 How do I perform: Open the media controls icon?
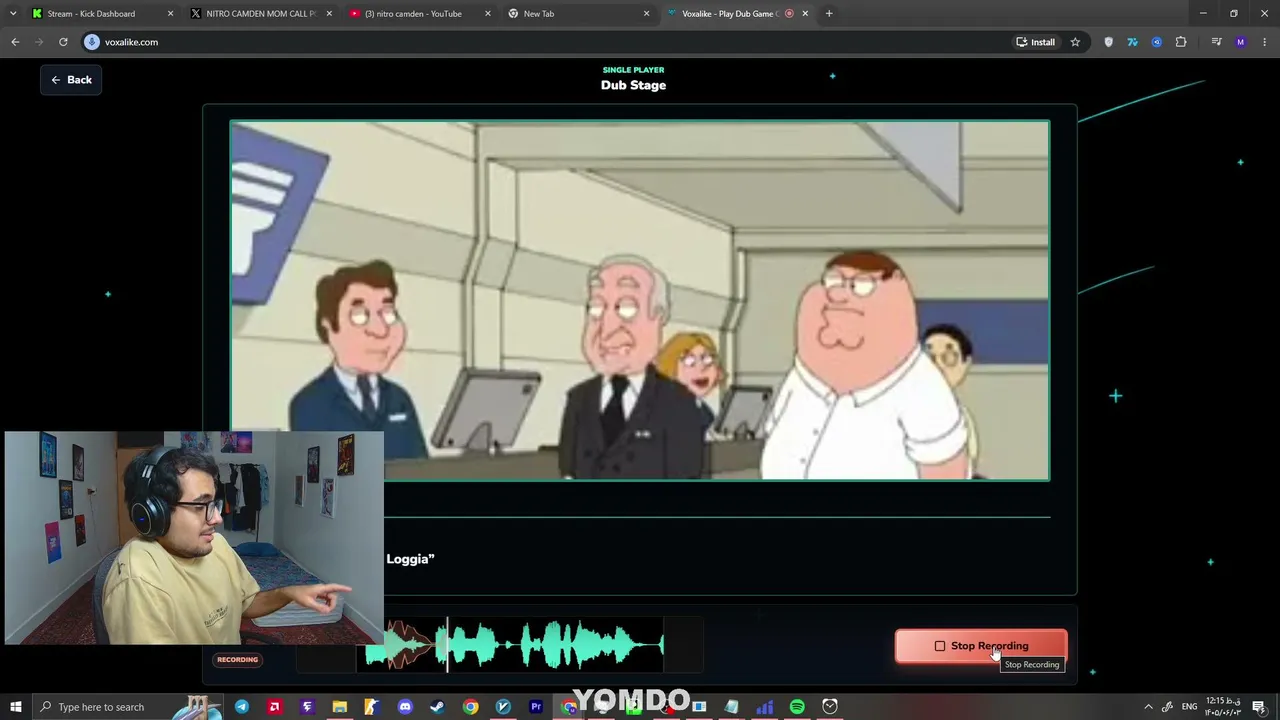(x=1216, y=42)
